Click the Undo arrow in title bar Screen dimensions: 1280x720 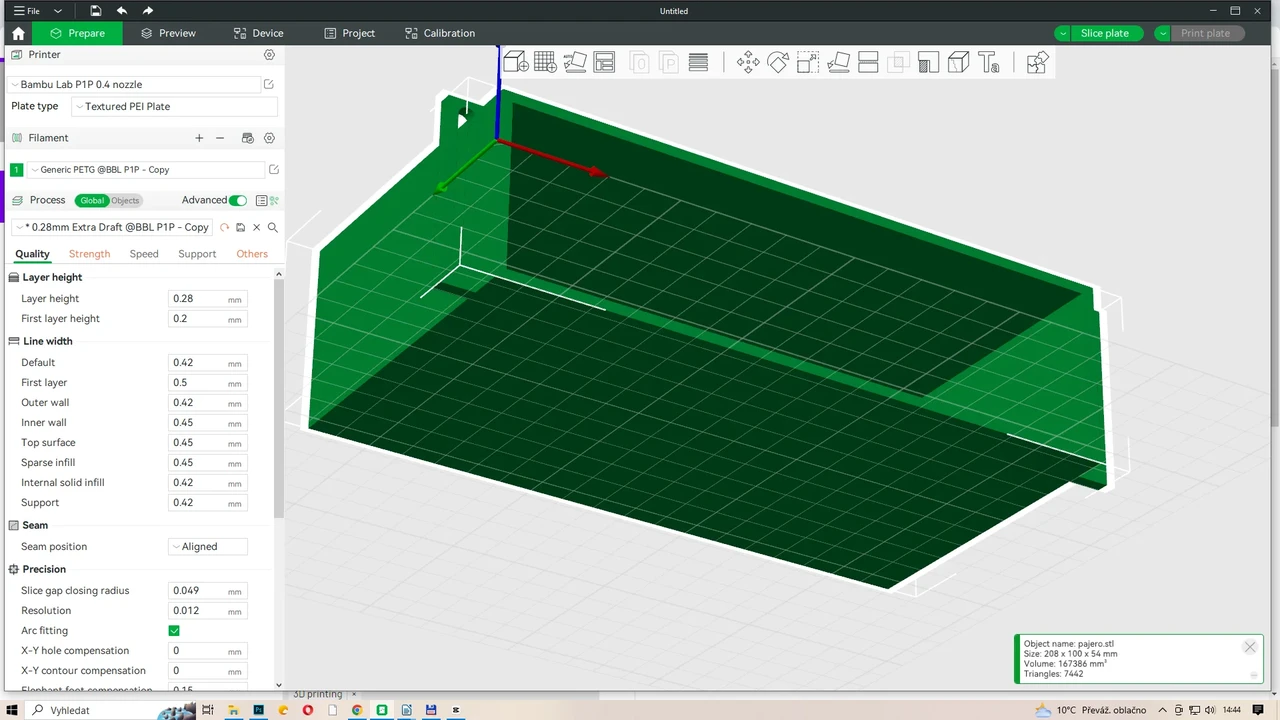122,11
